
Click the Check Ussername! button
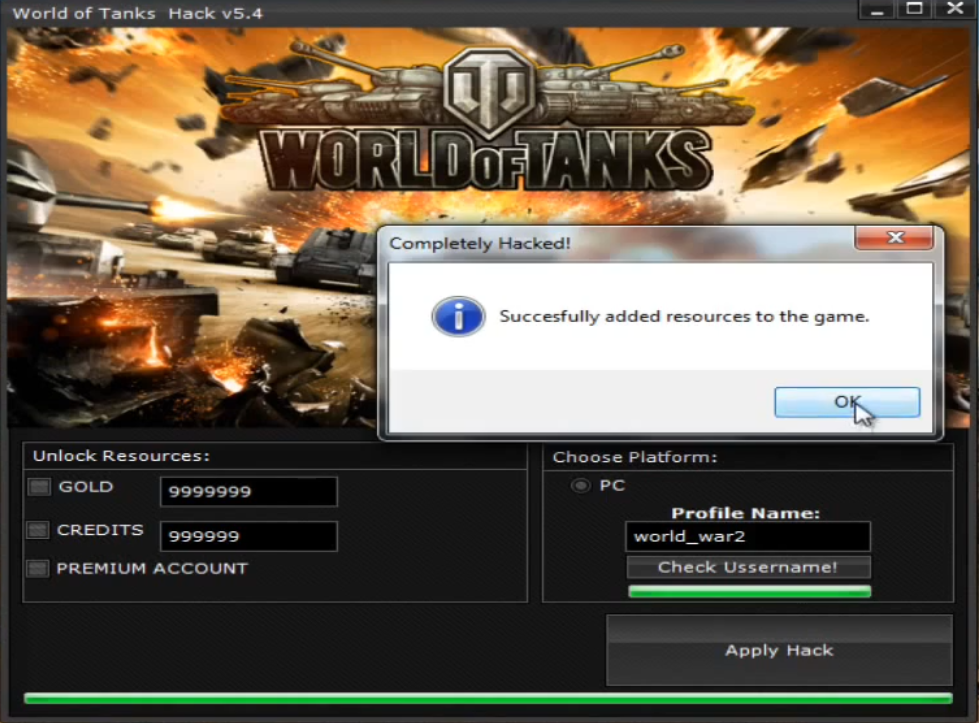[748, 567]
